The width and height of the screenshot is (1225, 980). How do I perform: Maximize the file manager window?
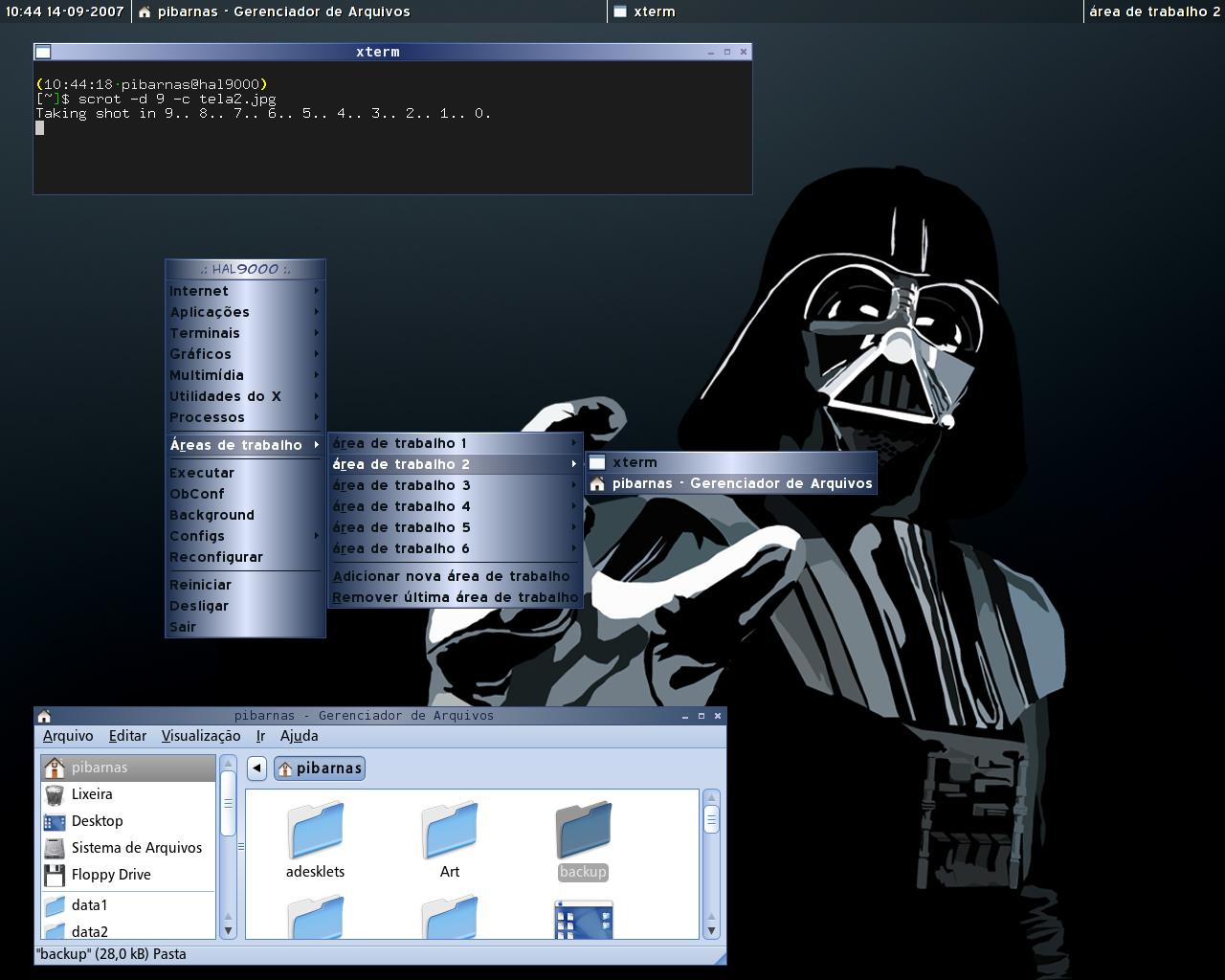(701, 716)
